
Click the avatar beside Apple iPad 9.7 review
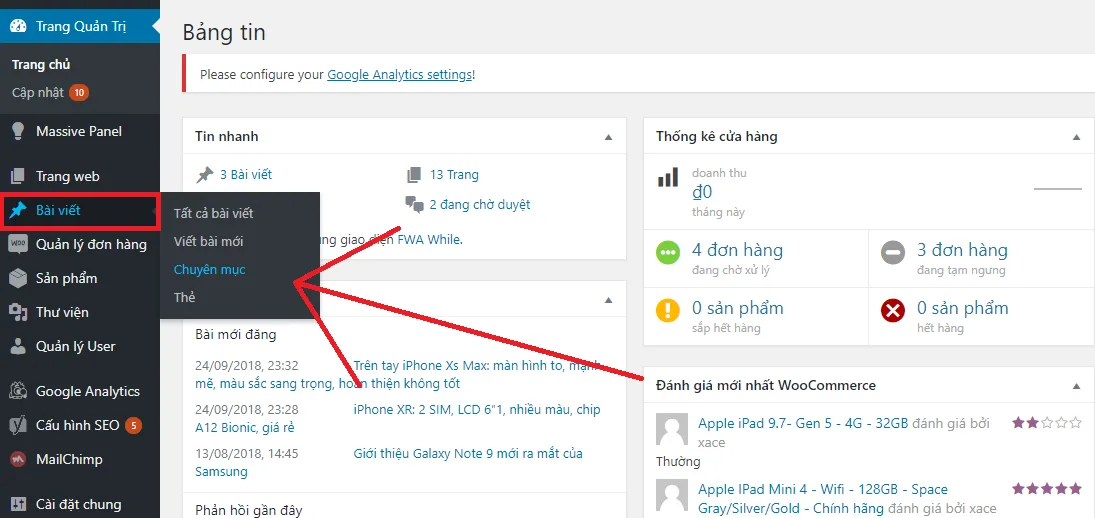click(673, 429)
